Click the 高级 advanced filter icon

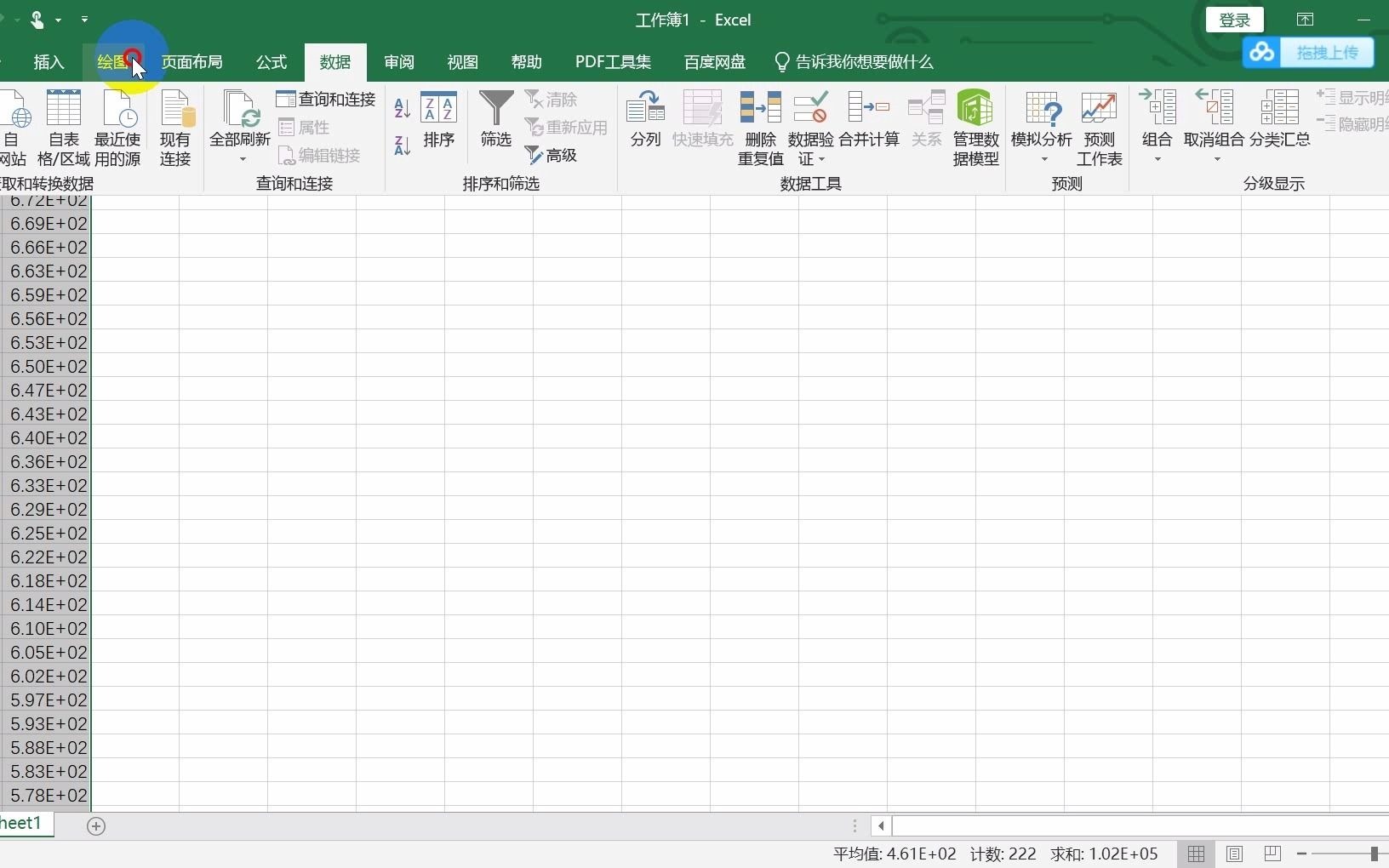(x=552, y=155)
